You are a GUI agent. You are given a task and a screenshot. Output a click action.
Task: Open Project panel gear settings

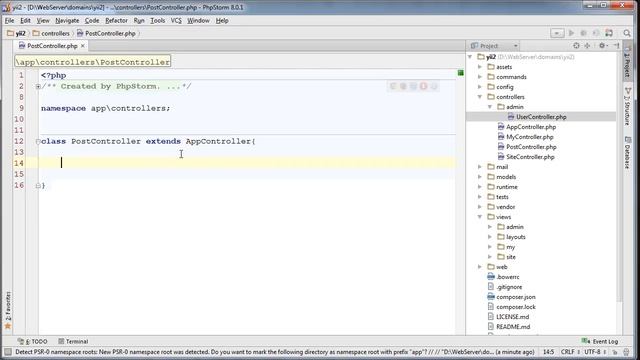(x=602, y=46)
